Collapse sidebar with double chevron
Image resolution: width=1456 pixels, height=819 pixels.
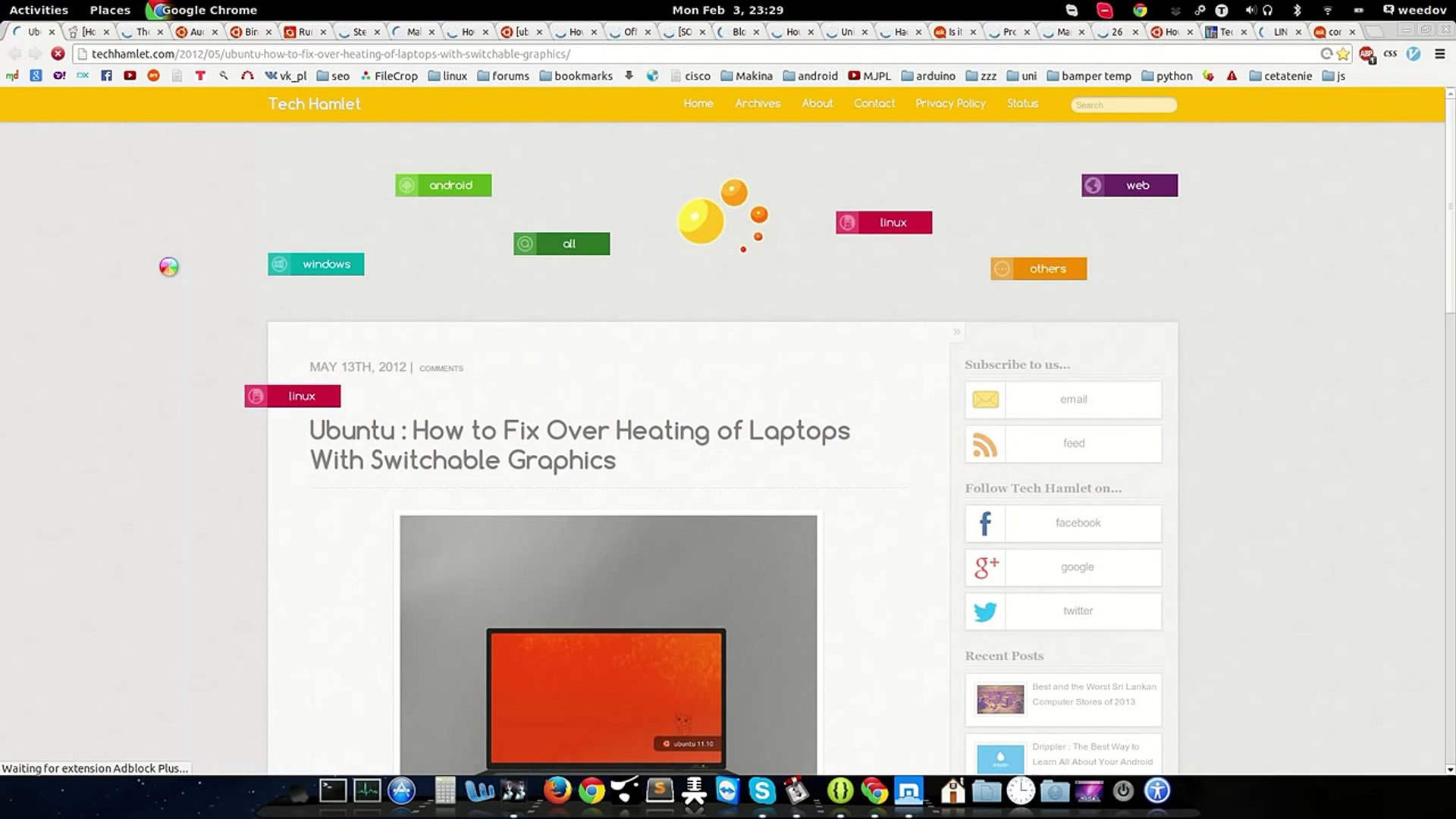[957, 331]
